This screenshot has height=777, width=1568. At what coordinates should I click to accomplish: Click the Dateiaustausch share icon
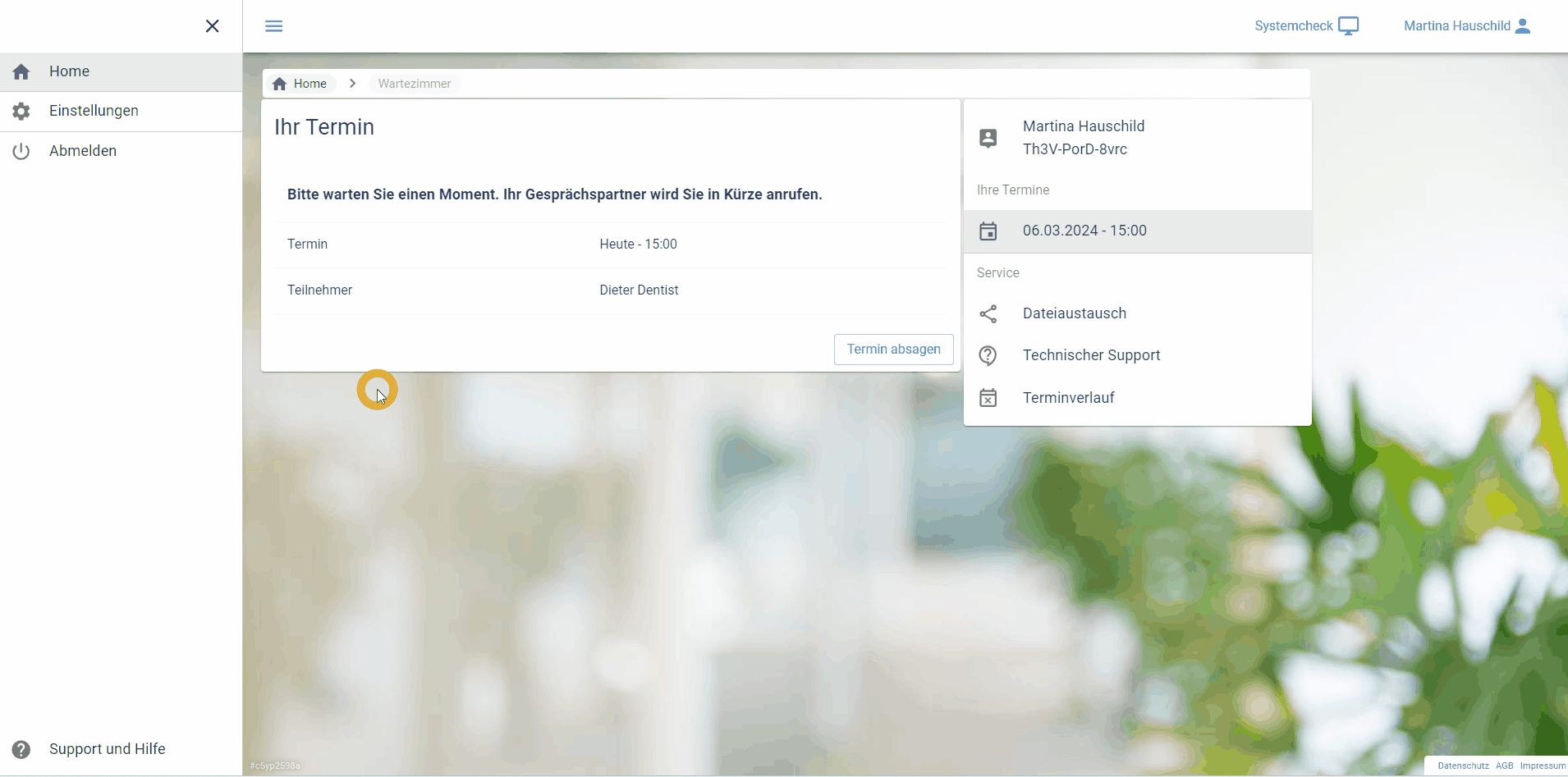[x=988, y=313]
